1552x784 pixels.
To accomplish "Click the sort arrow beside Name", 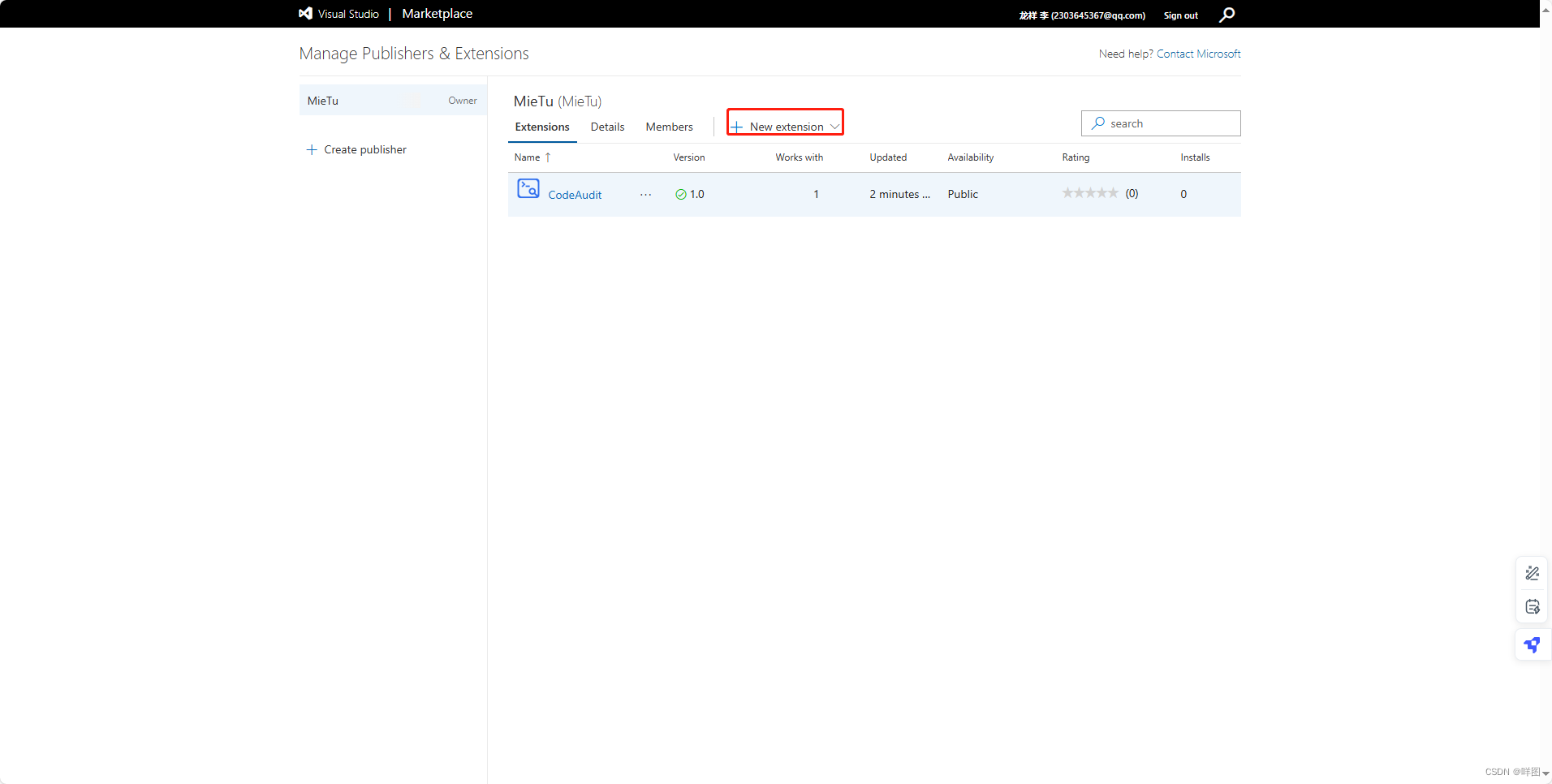I will pyautogui.click(x=548, y=157).
